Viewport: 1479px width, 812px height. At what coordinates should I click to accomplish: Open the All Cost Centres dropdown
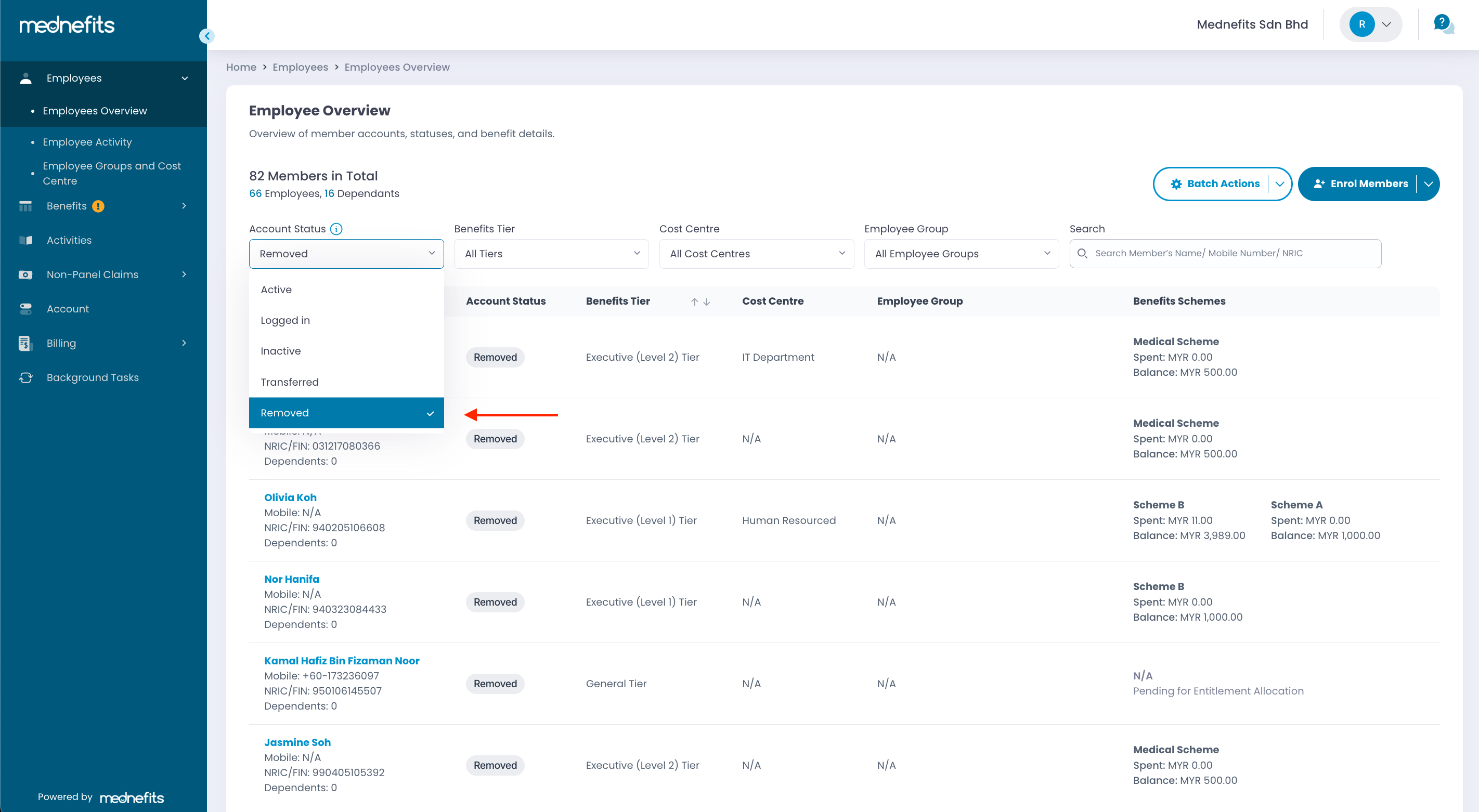756,254
